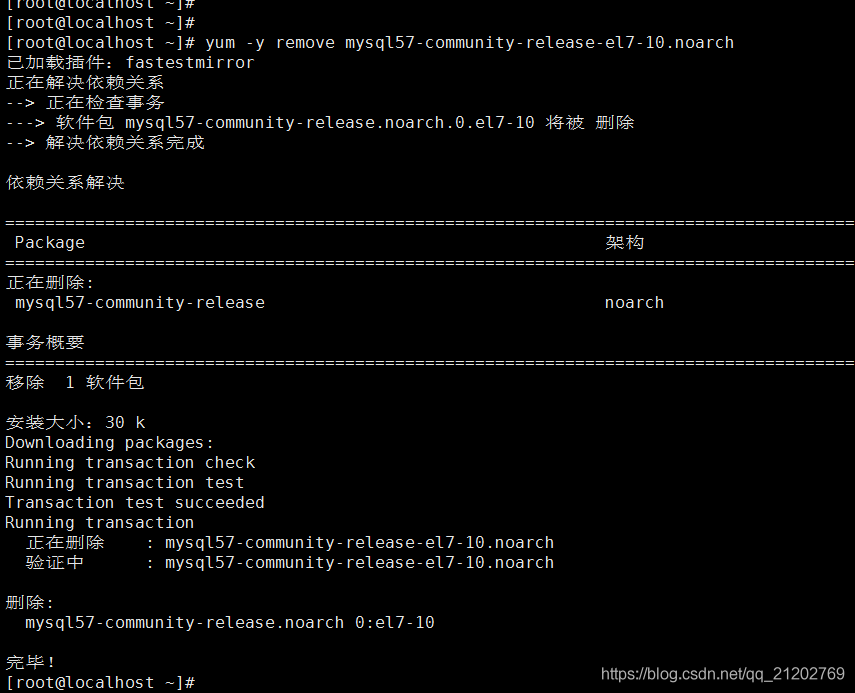
Task: Click the 'Transaction test succeeded' line
Action: 135,503
